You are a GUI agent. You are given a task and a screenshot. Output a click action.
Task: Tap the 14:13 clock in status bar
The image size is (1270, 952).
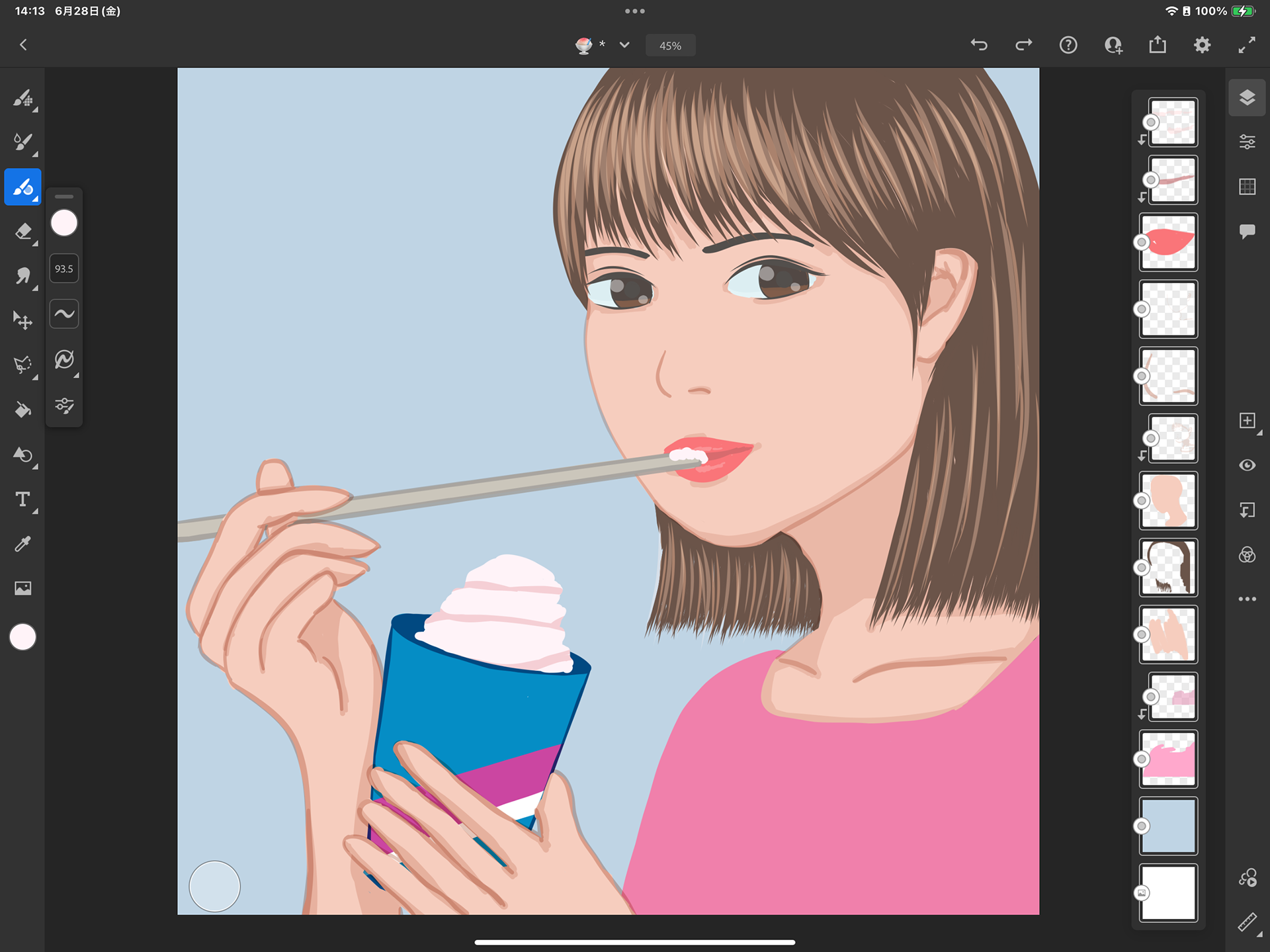tap(30, 11)
